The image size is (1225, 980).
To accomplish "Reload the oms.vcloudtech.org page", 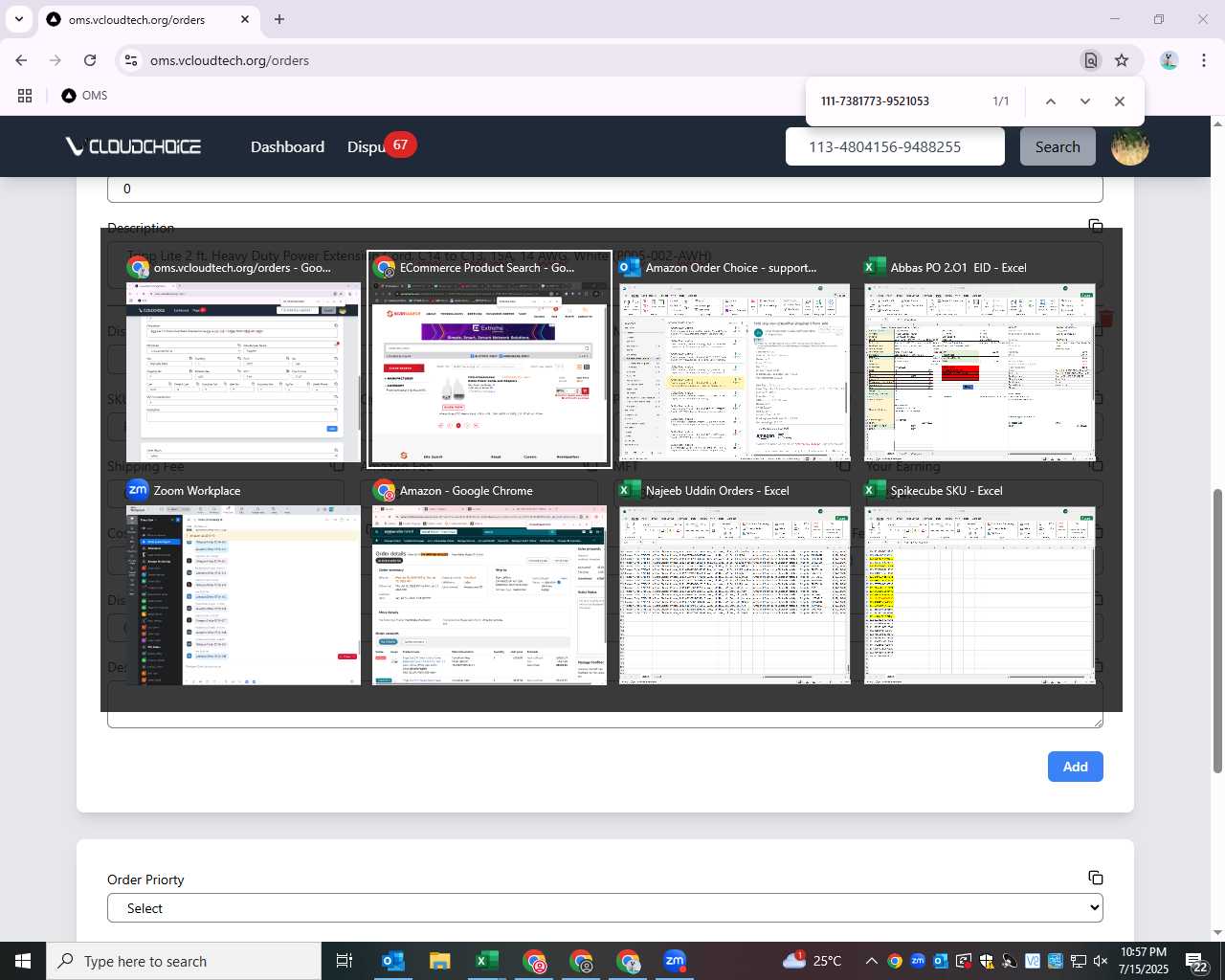I will pyautogui.click(x=90, y=60).
